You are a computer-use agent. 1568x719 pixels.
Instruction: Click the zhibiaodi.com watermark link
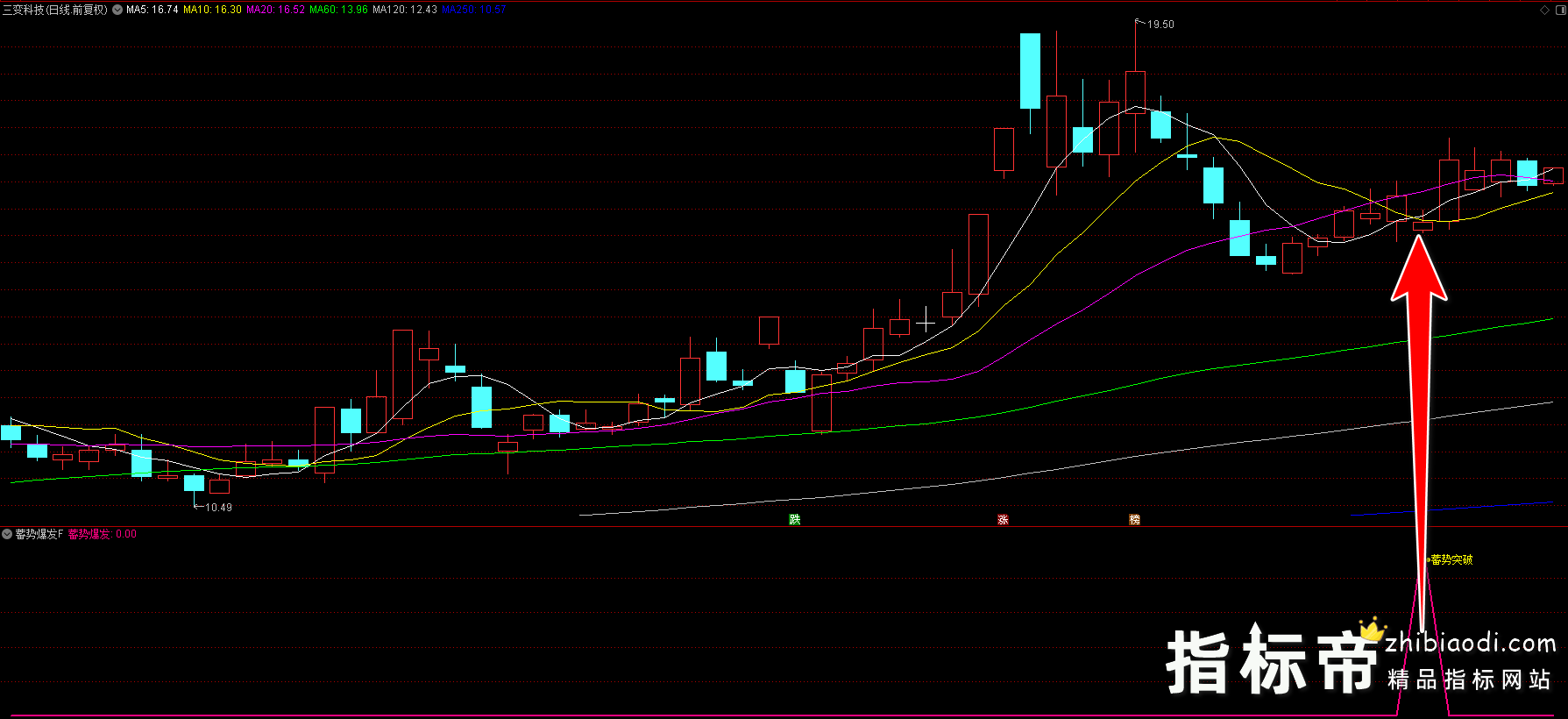coord(1470,644)
